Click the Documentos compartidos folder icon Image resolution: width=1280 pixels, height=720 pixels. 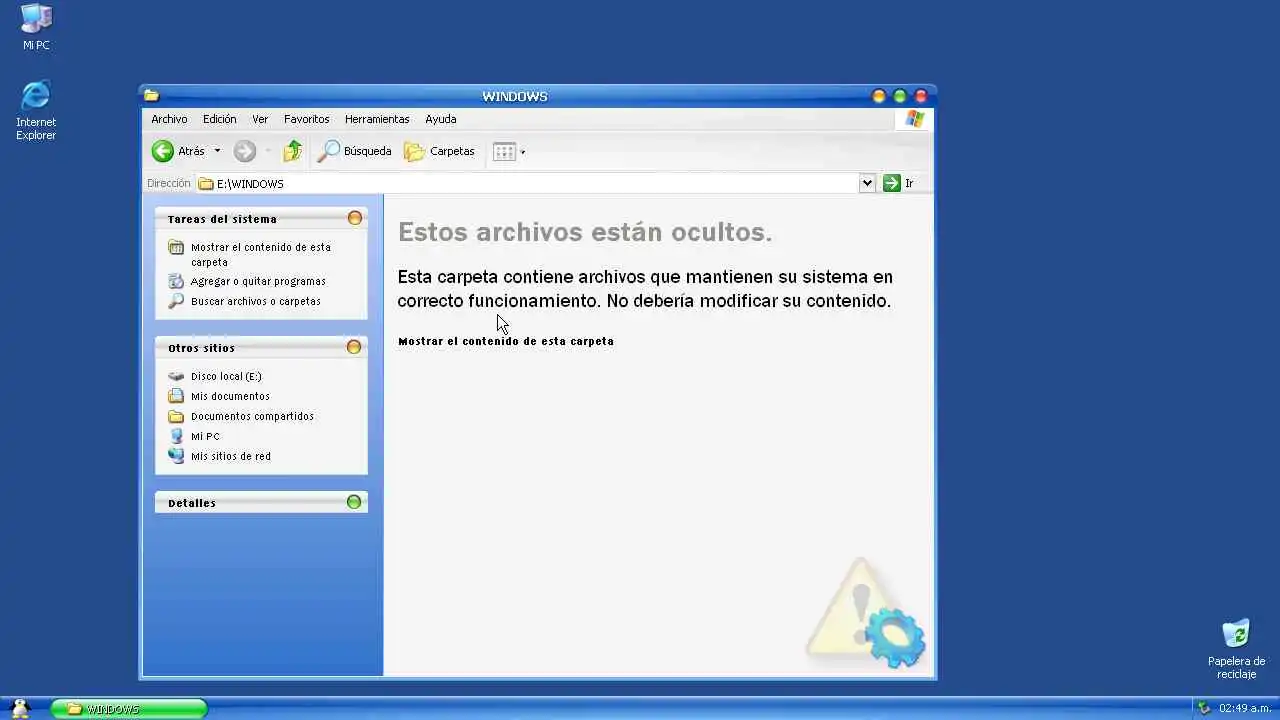pyautogui.click(x=176, y=416)
